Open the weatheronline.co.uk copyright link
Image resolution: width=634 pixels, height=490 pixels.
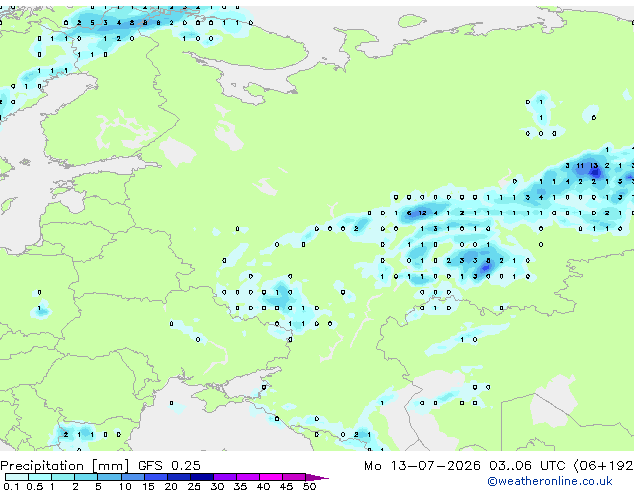pyautogui.click(x=549, y=481)
